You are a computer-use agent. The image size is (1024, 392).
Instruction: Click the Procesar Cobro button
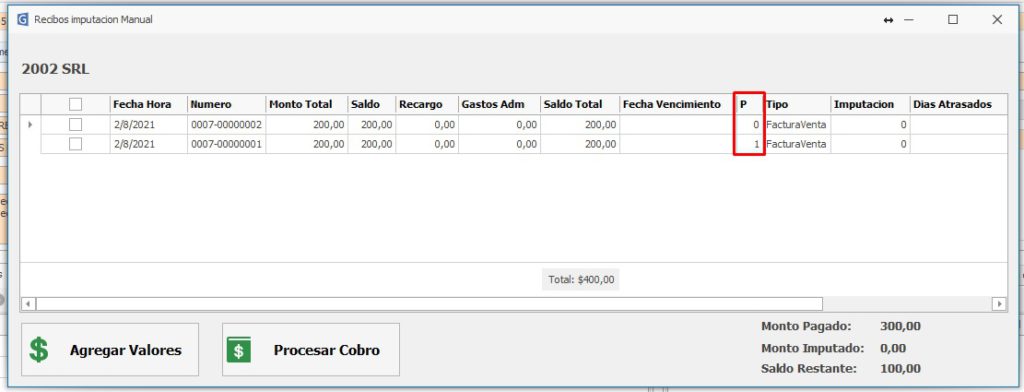[x=311, y=350]
